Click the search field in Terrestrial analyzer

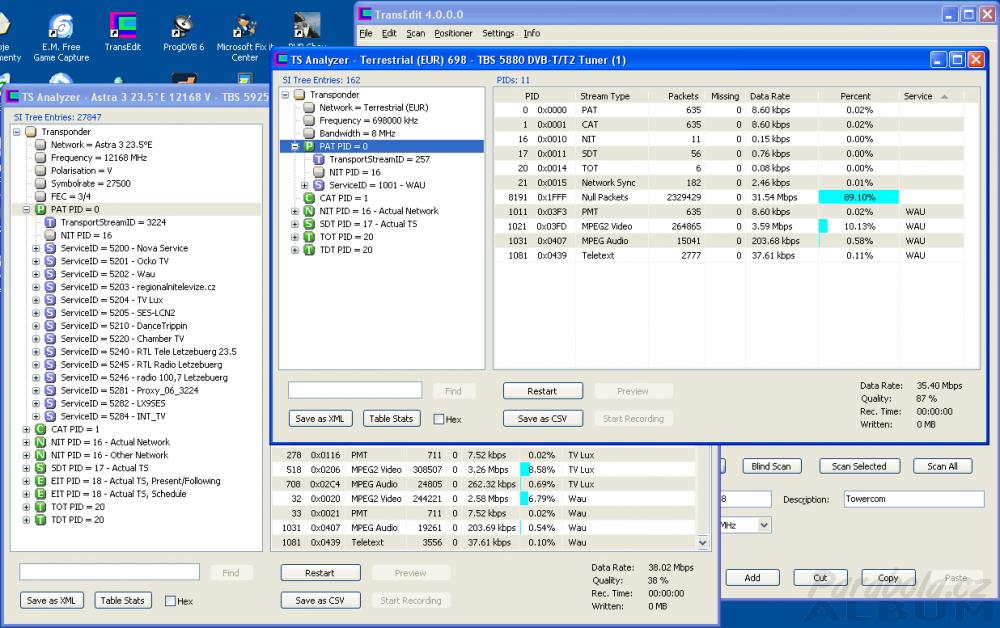click(355, 390)
